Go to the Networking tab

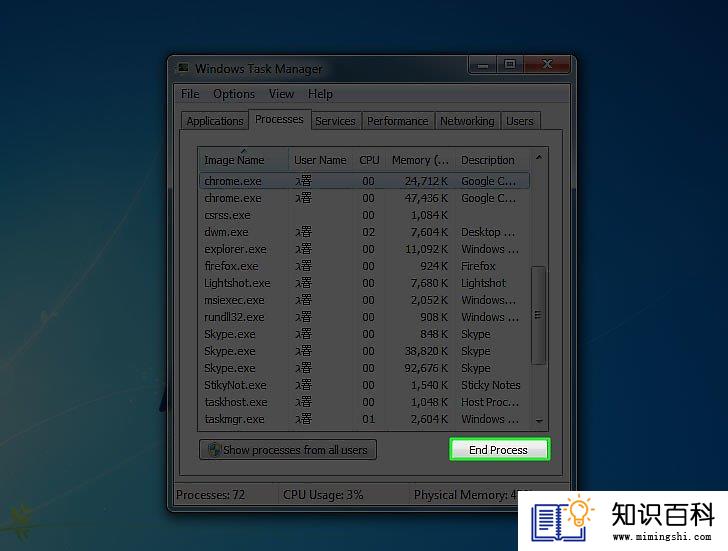(468, 121)
